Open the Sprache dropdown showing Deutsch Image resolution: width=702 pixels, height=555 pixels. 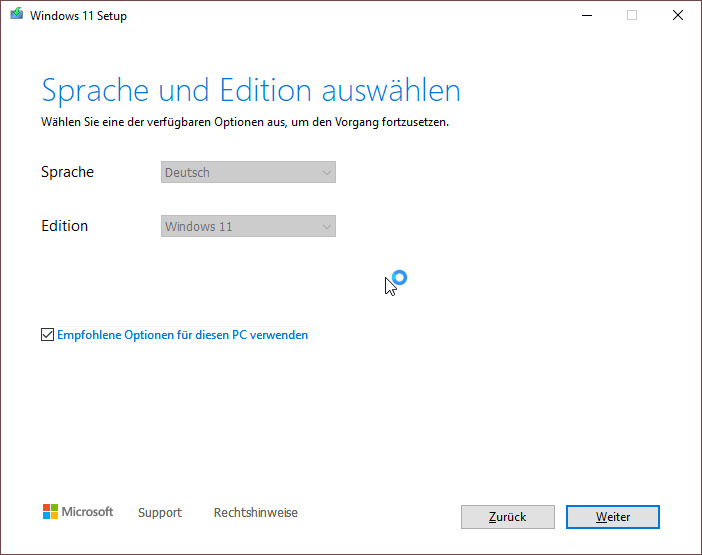click(x=248, y=172)
